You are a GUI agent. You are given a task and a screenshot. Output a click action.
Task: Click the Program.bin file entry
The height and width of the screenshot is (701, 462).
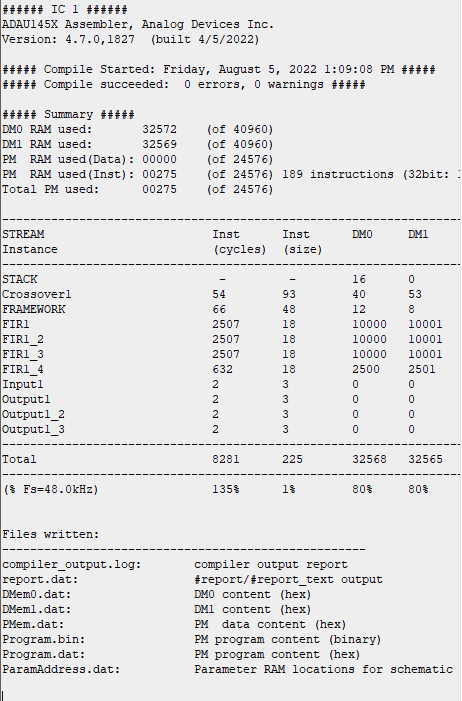pos(43,639)
